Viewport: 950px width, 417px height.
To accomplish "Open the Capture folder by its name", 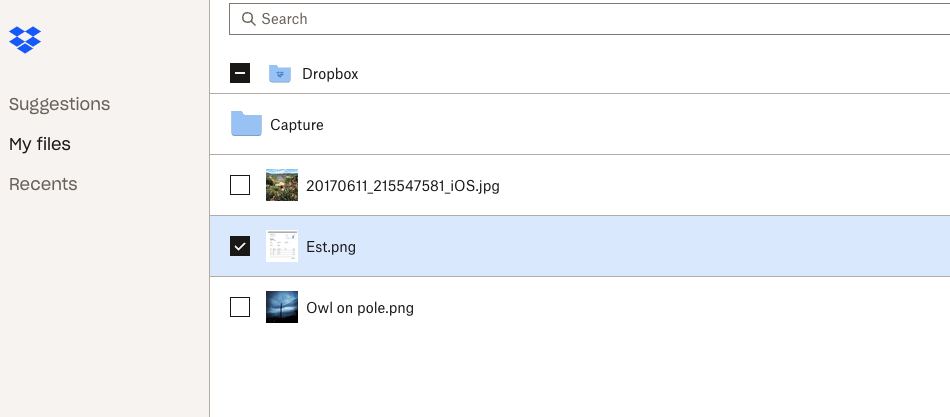I will tap(297, 125).
